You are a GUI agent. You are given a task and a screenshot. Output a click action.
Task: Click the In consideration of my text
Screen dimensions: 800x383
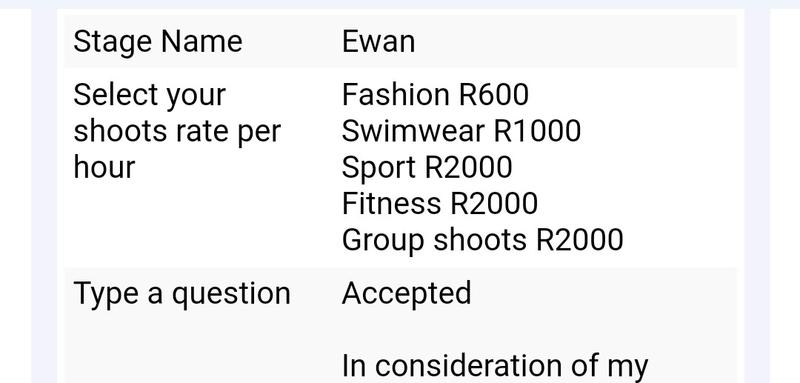coord(495,367)
